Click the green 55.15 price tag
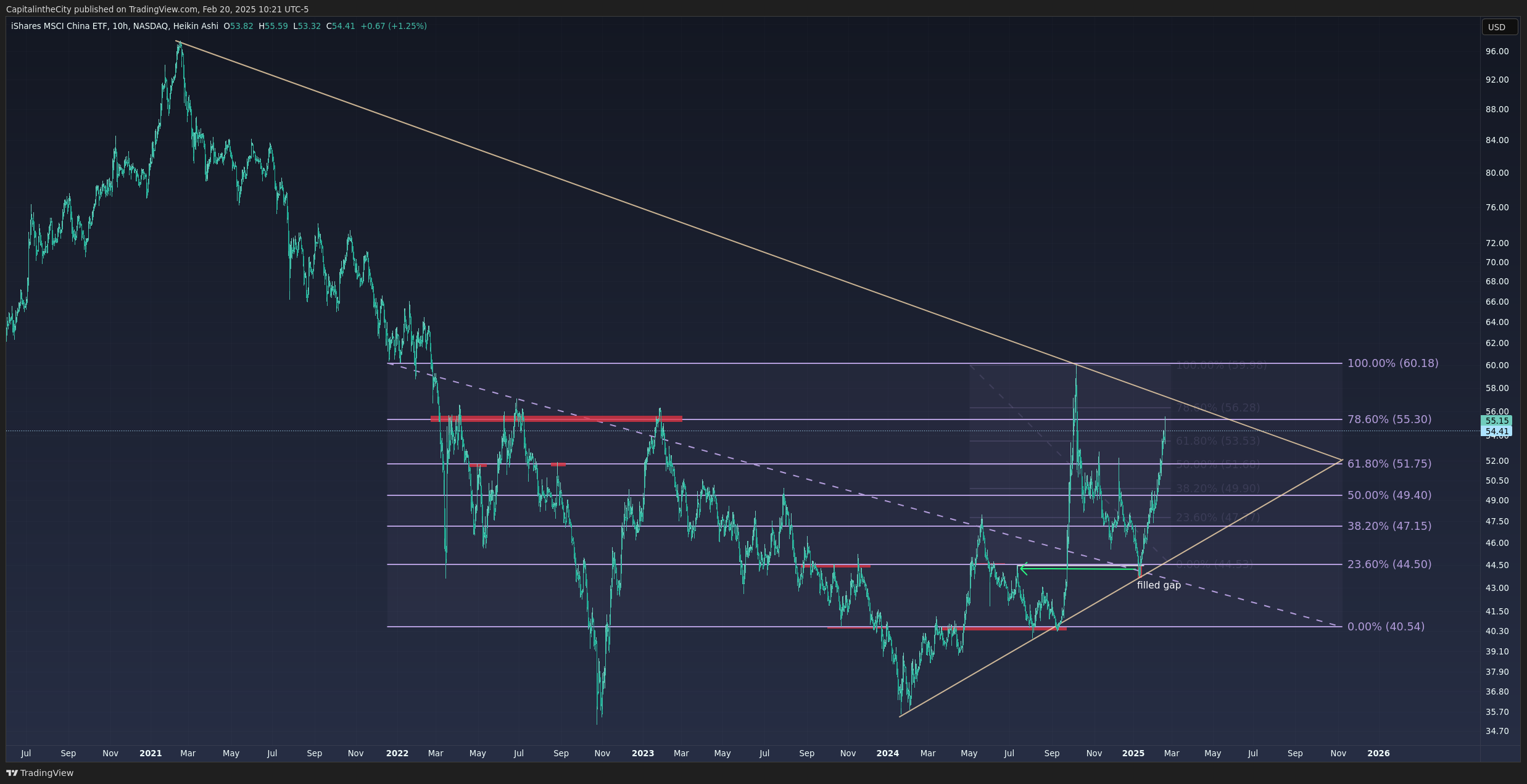1527x784 pixels. click(x=1497, y=421)
